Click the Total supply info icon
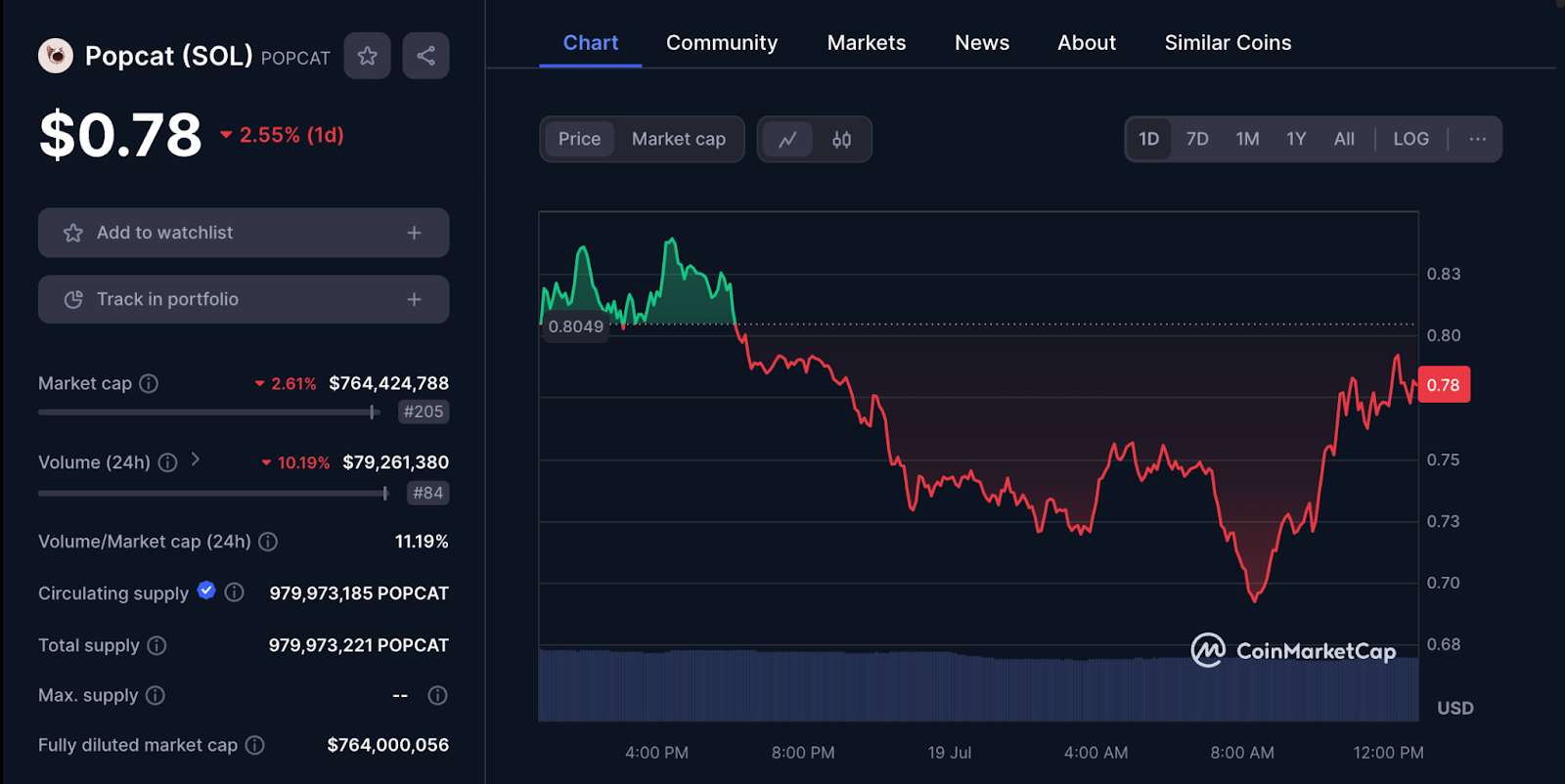Image resolution: width=1565 pixels, height=784 pixels. tap(156, 645)
